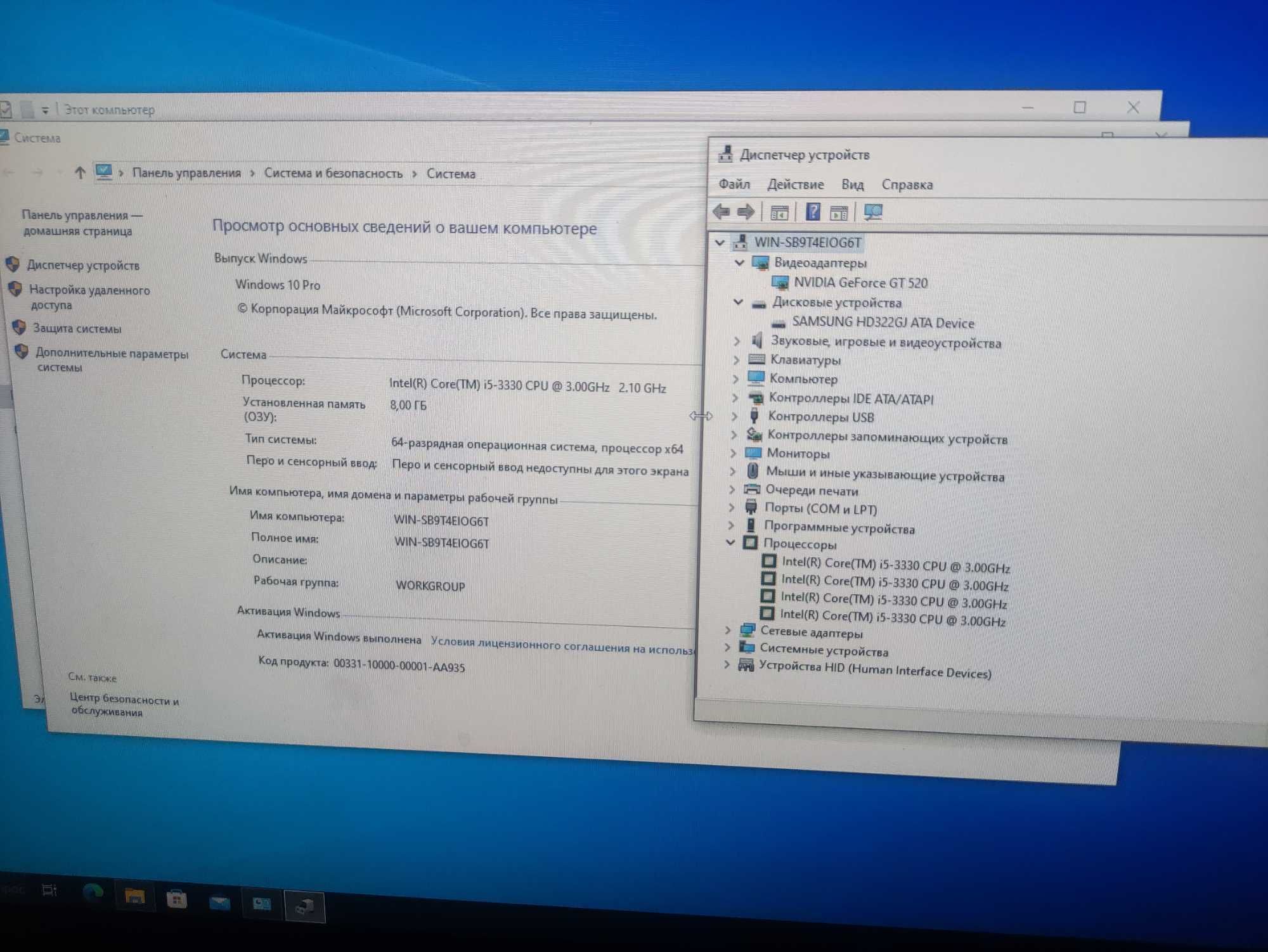This screenshot has width=1268, height=952.
Task: Collapse the Процессоры category
Action: 730,543
